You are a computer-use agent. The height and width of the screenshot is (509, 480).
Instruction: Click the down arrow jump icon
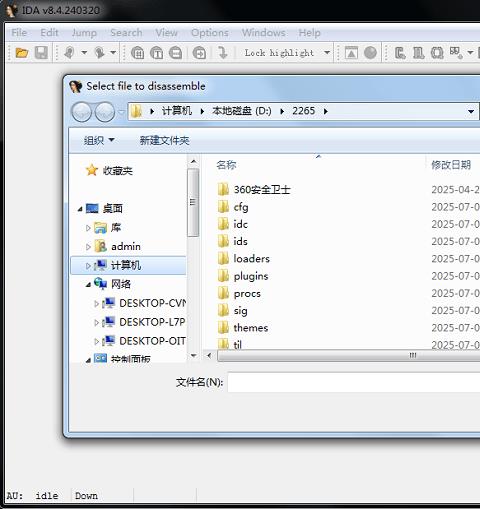[x=223, y=53]
